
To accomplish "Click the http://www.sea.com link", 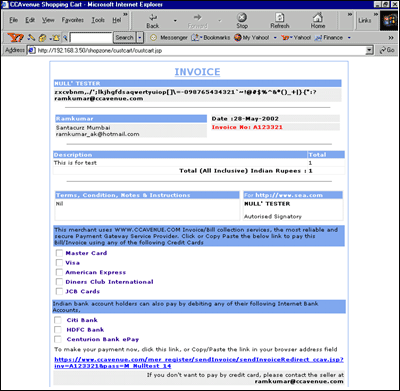I will pos(289,195).
